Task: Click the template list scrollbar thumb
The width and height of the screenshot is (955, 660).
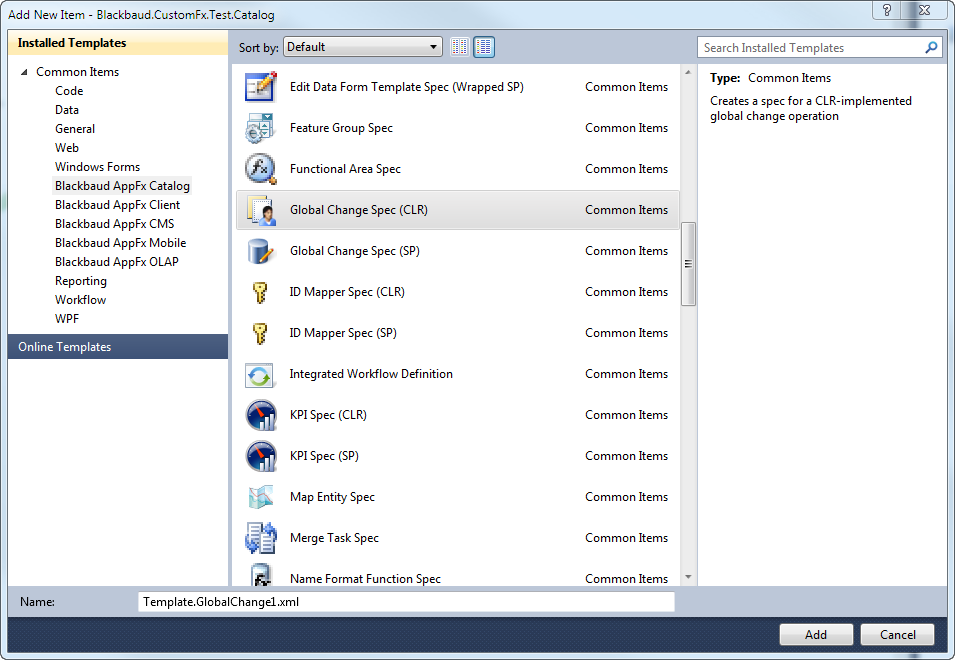Action: [688, 264]
